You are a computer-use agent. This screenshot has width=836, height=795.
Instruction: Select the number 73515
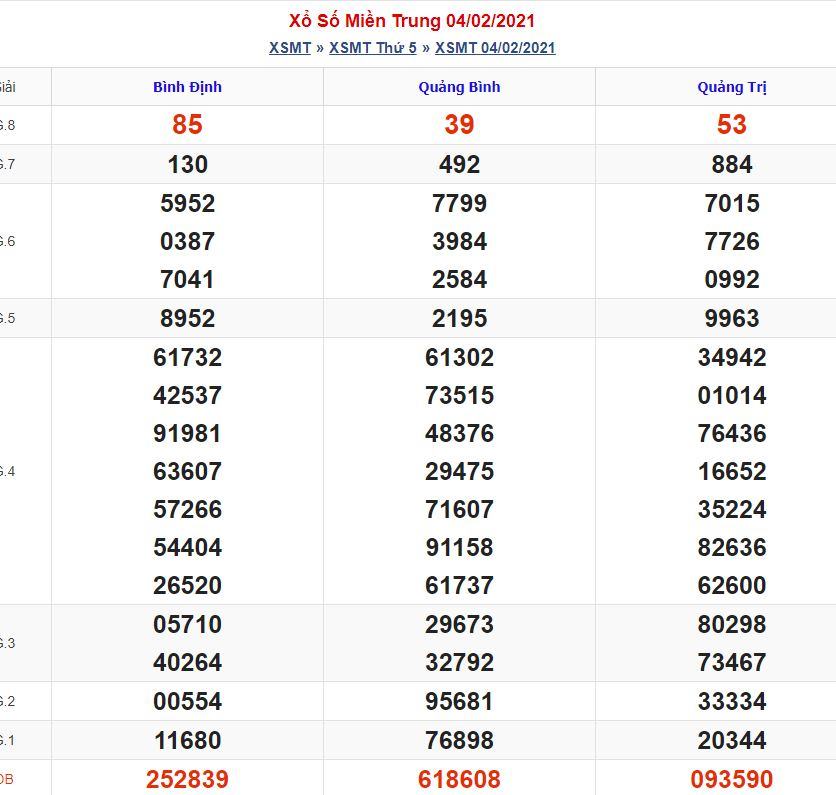[459, 395]
